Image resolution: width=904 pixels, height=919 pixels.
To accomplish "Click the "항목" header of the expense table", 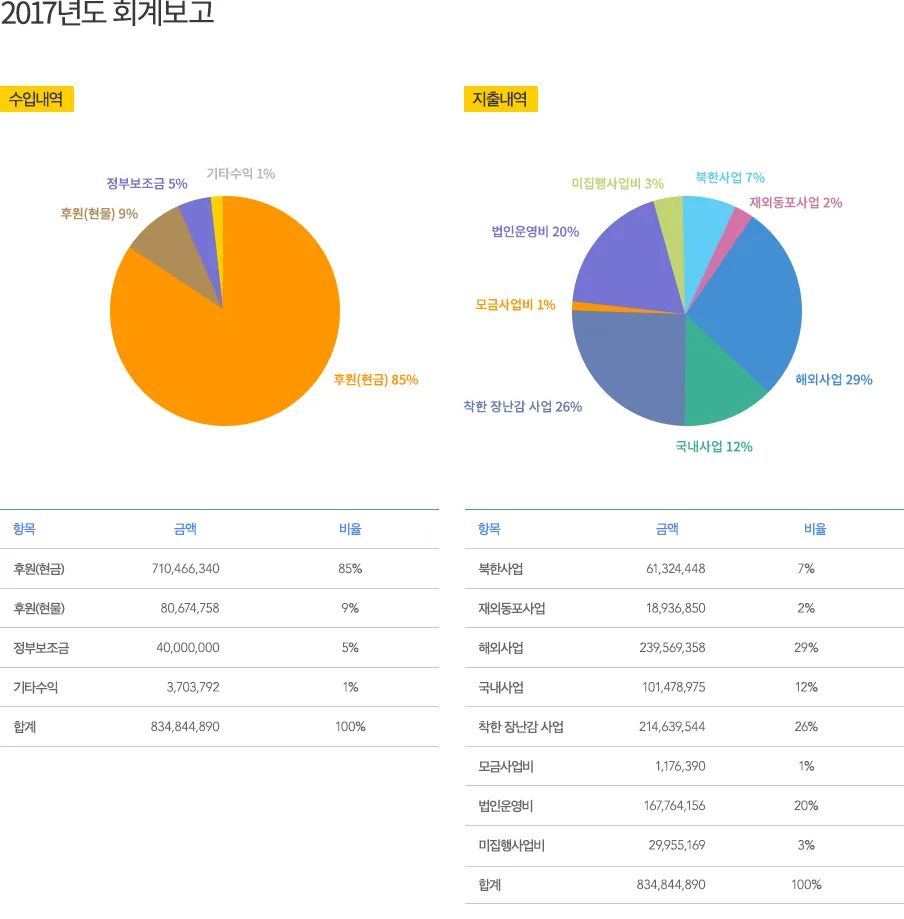I will pos(490,529).
